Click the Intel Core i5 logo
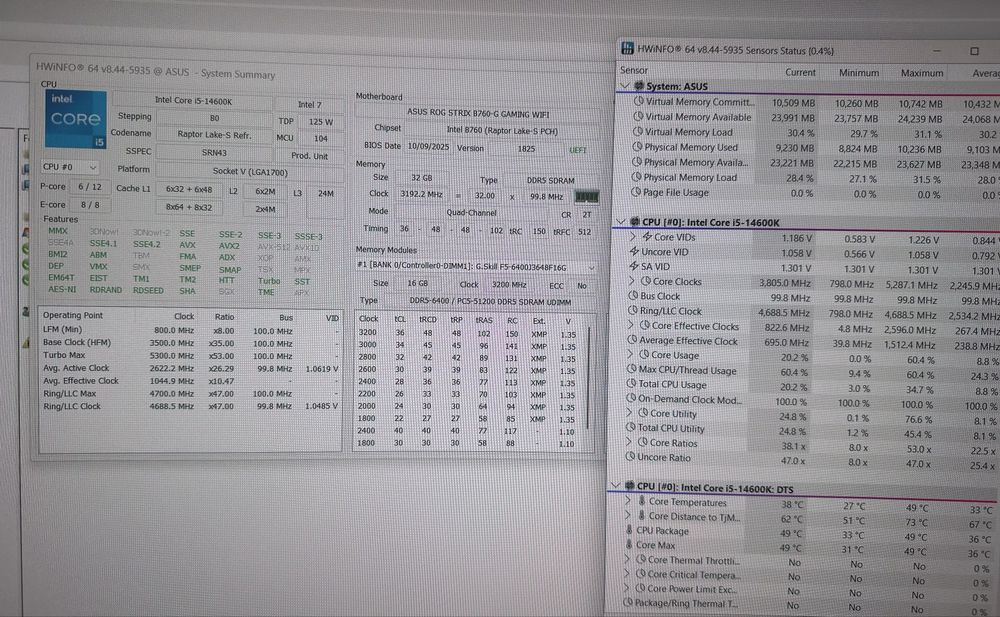Screen dimensions: 1000x617 75,119
